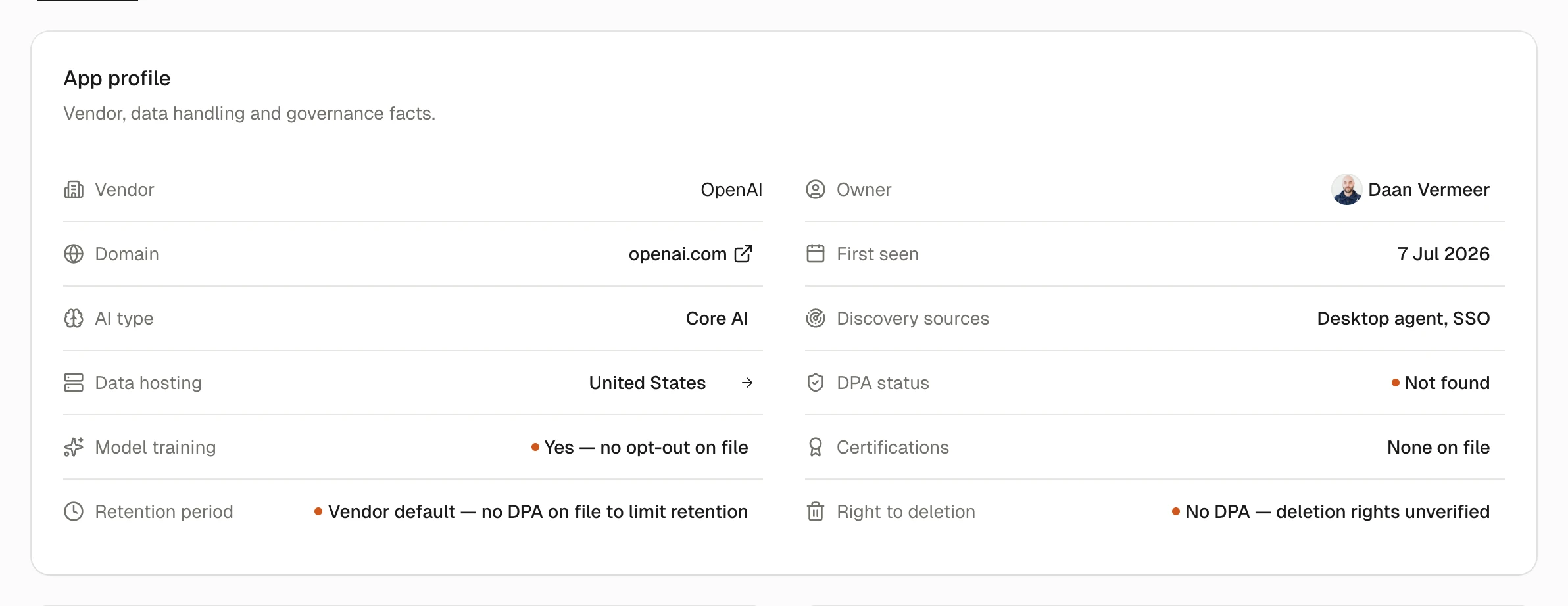Click the Model training sparkles icon
This screenshot has height=606, width=1568.
[x=74, y=447]
